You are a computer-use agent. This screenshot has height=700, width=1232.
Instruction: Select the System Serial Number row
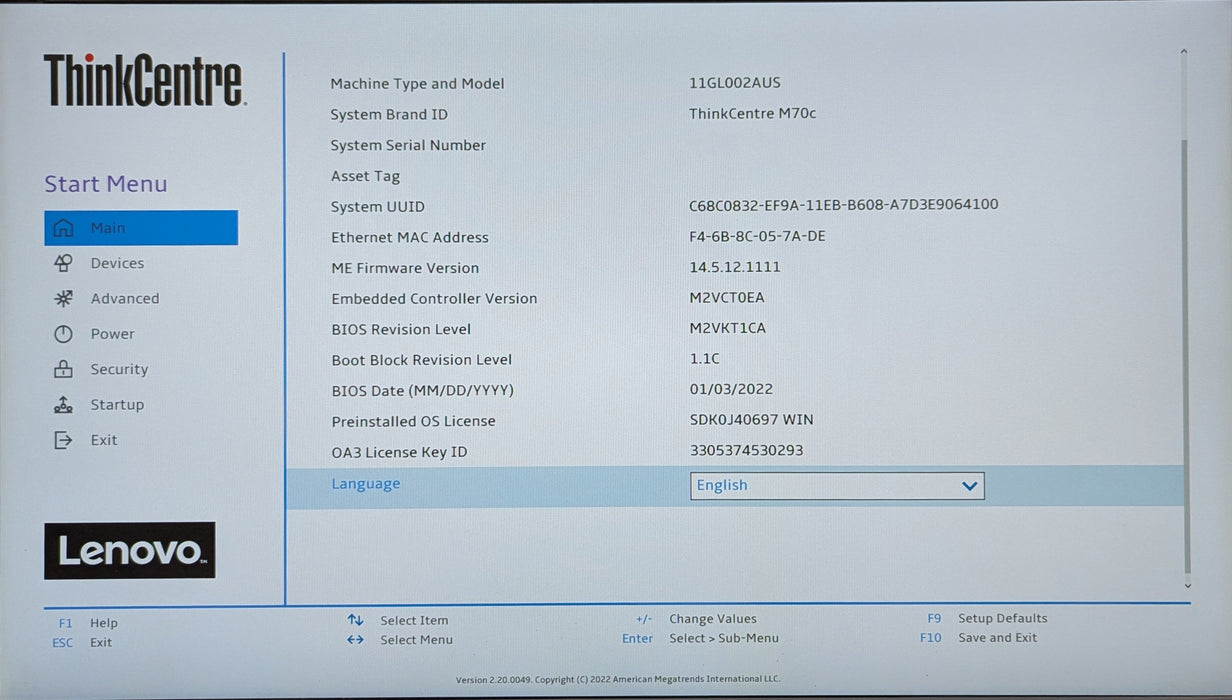735,145
